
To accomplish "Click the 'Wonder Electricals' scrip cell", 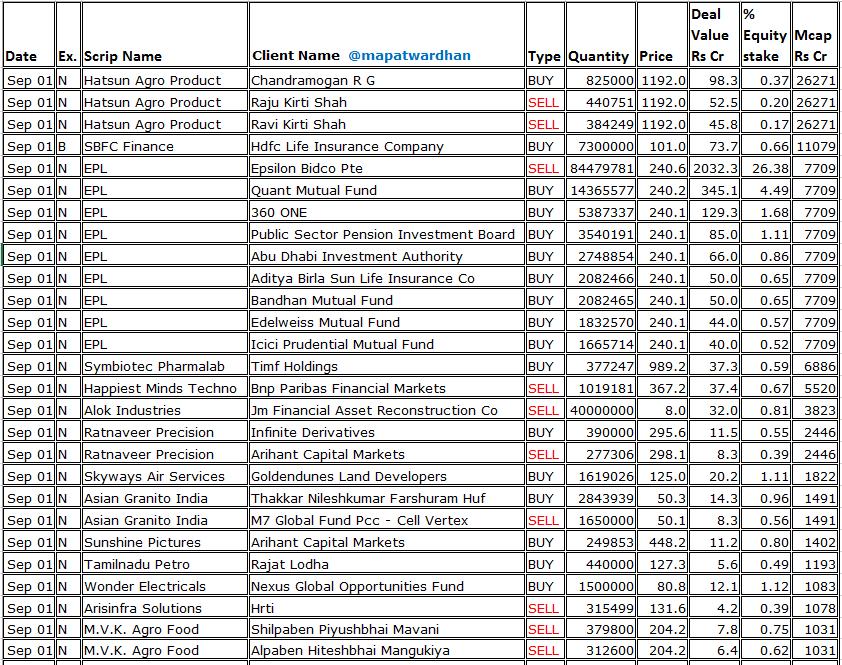I will (x=165, y=587).
